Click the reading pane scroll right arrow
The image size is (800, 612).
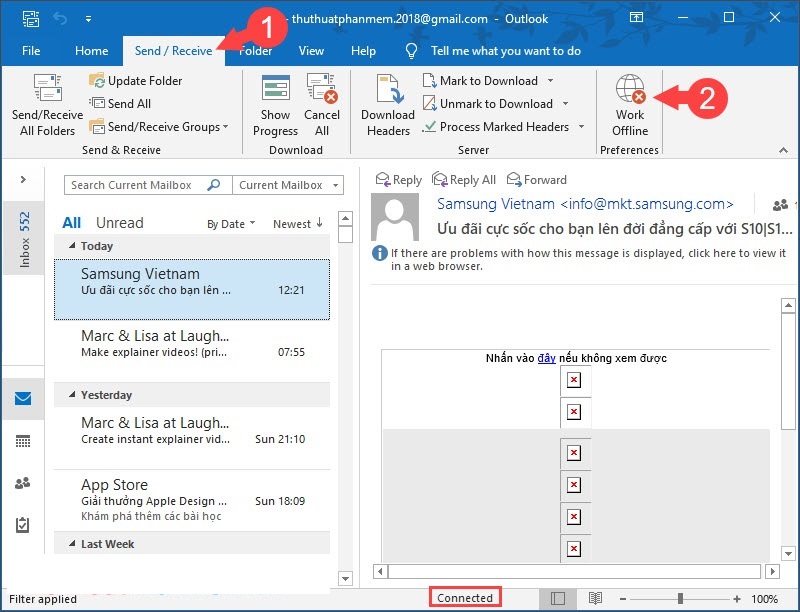pos(773,571)
